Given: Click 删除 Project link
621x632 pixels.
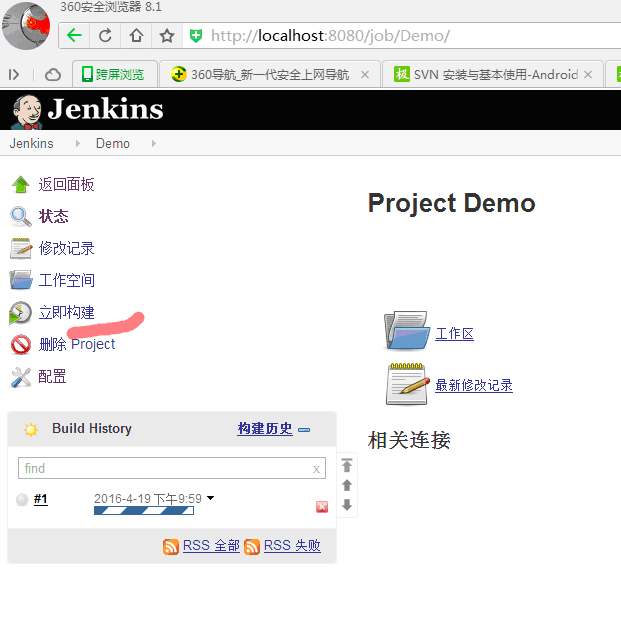Looking at the screenshot, I should pyautogui.click(x=77, y=344).
